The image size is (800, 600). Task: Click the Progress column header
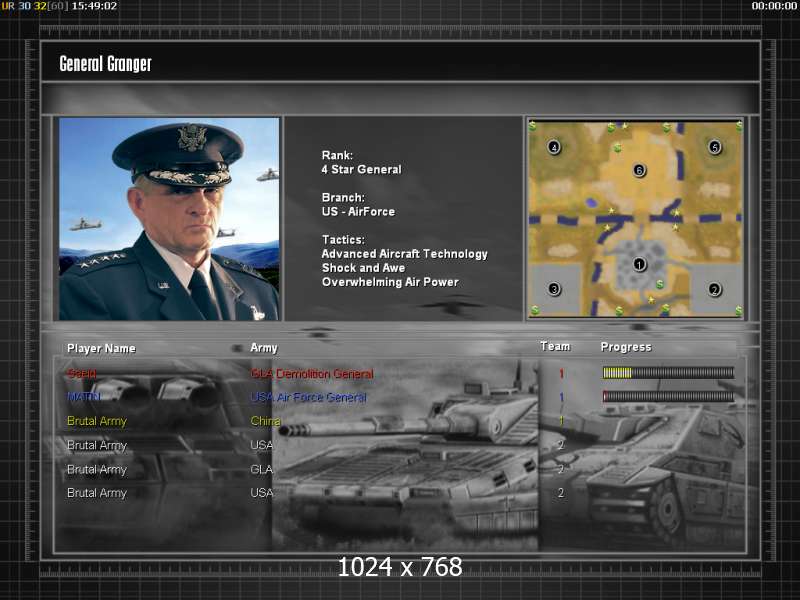[626, 347]
